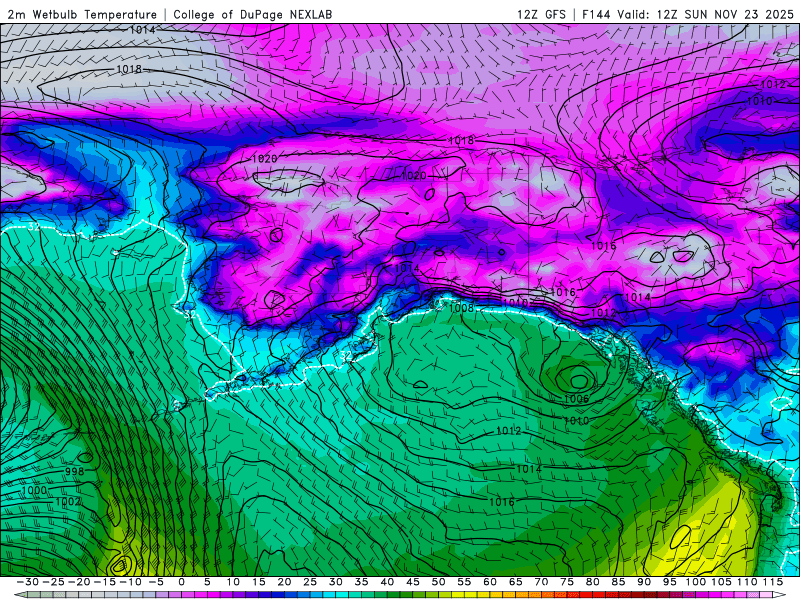Click the "2m Wetbulb Temperature" title text
The width and height of the screenshot is (800, 600).
click(82, 14)
